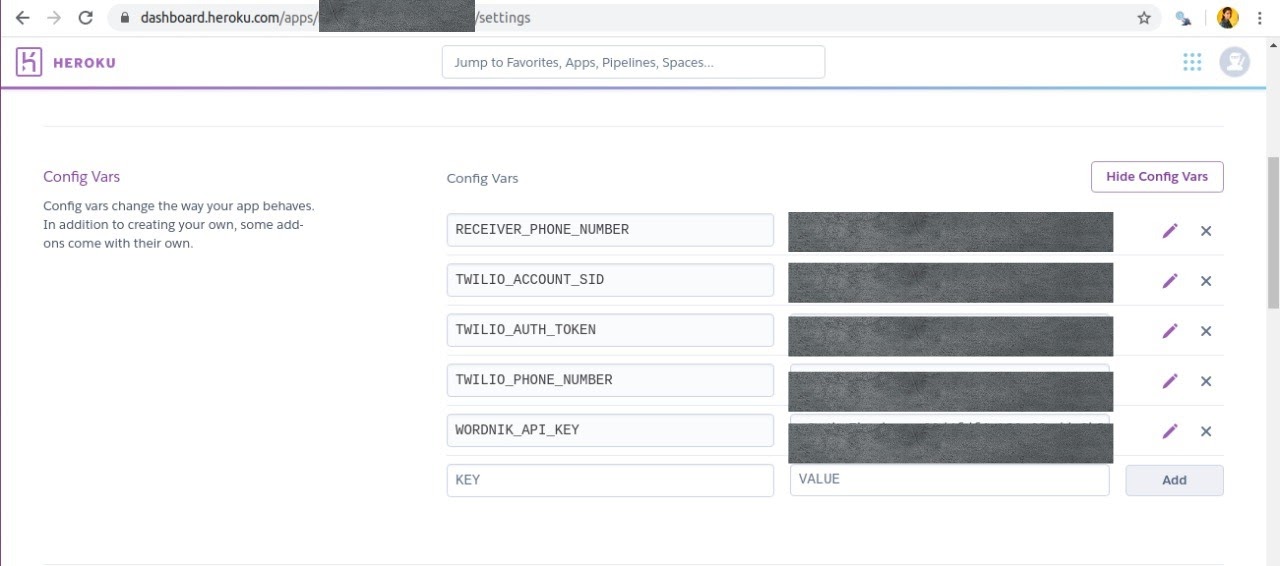Image resolution: width=1280 pixels, height=566 pixels.
Task: Open the Heroku account avatar menu
Action: click(x=1235, y=62)
